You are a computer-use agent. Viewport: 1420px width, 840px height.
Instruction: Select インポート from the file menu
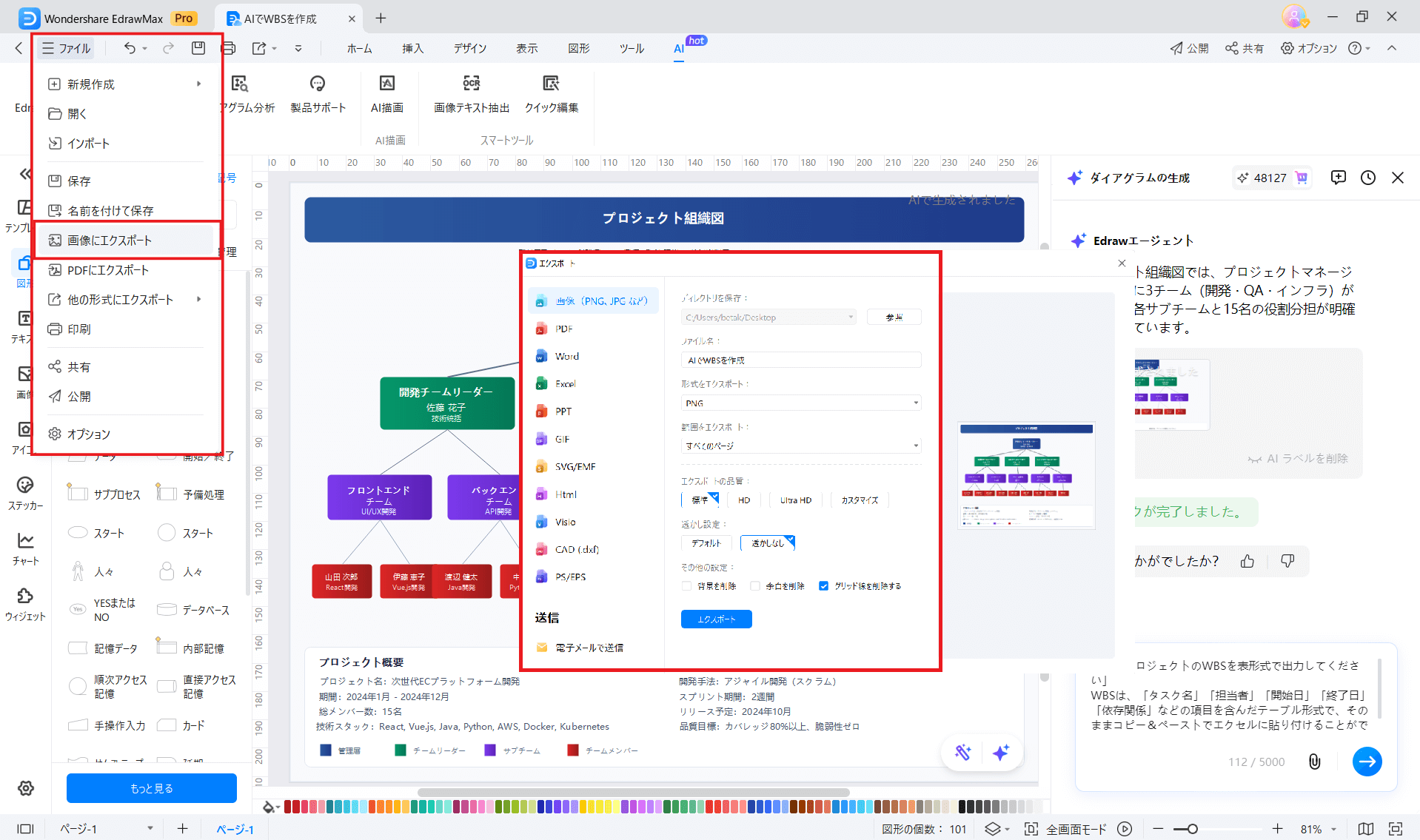point(89,144)
